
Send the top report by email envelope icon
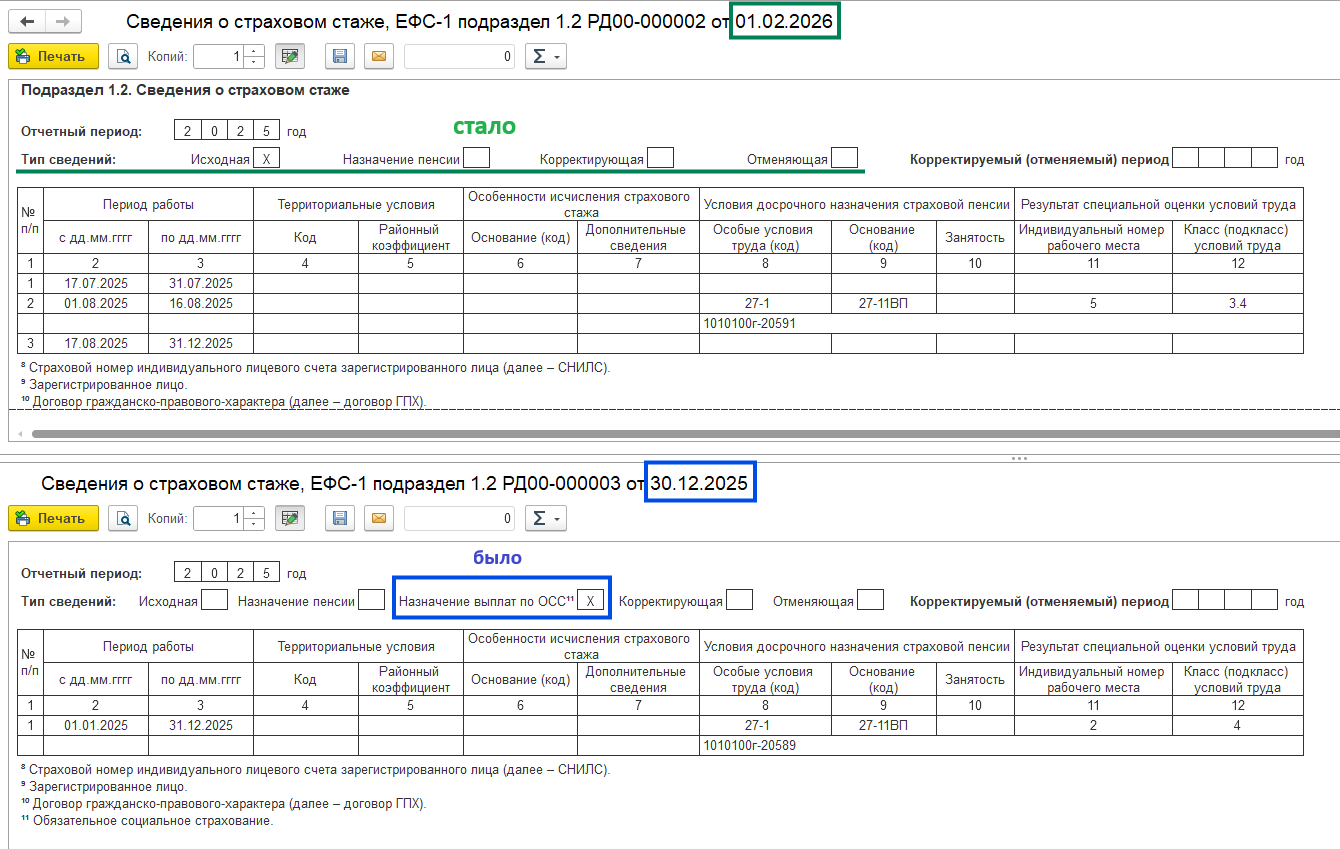[378, 57]
